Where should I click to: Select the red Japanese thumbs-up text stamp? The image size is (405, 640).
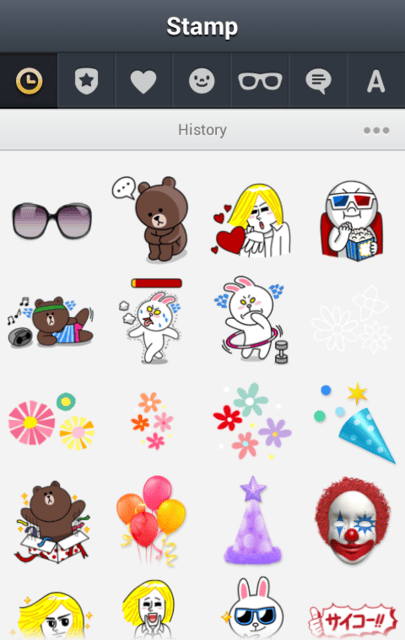(x=352, y=620)
